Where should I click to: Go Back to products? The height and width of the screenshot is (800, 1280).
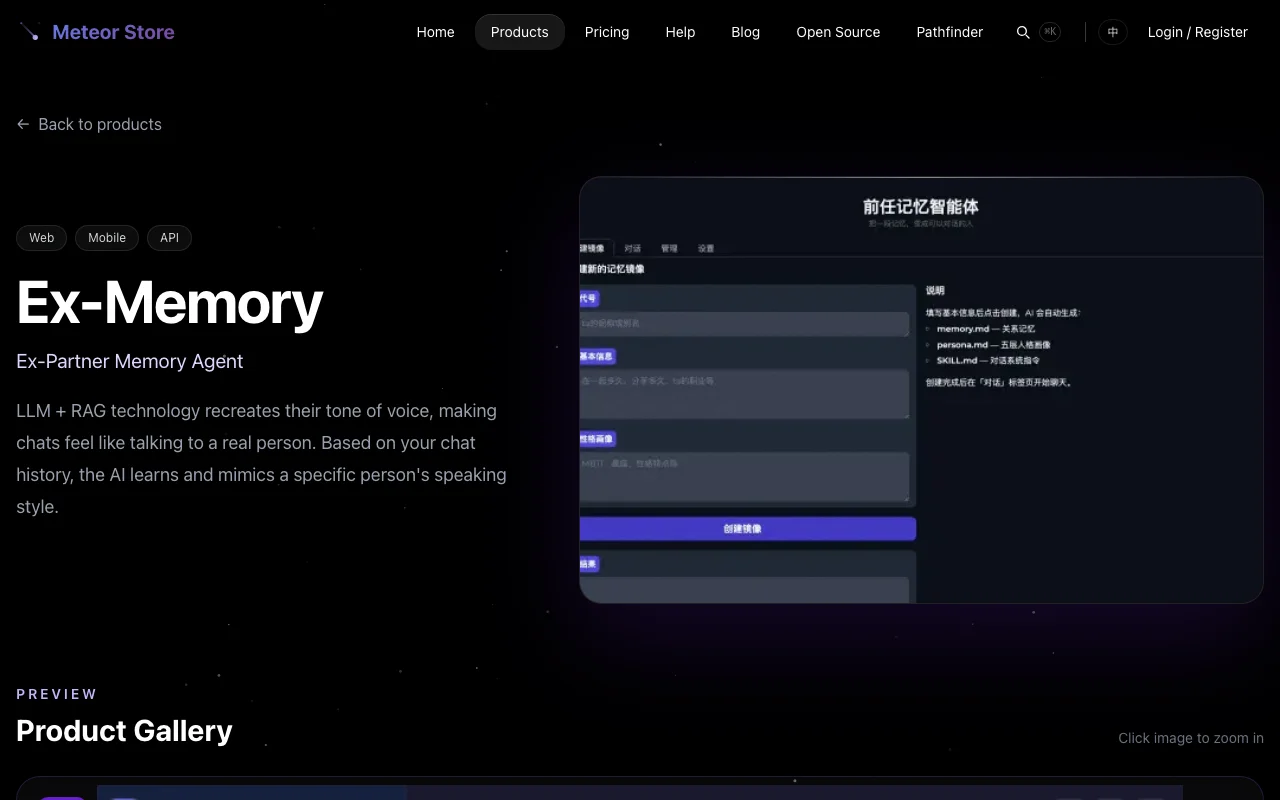point(89,124)
